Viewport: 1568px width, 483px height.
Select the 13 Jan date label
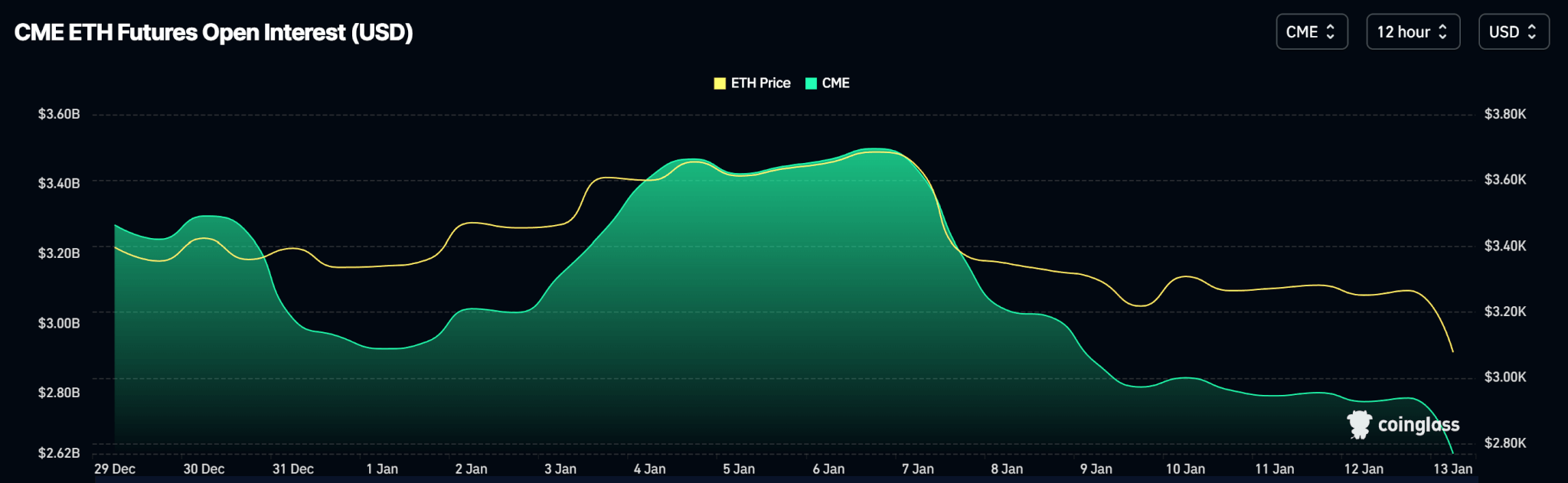[1452, 469]
